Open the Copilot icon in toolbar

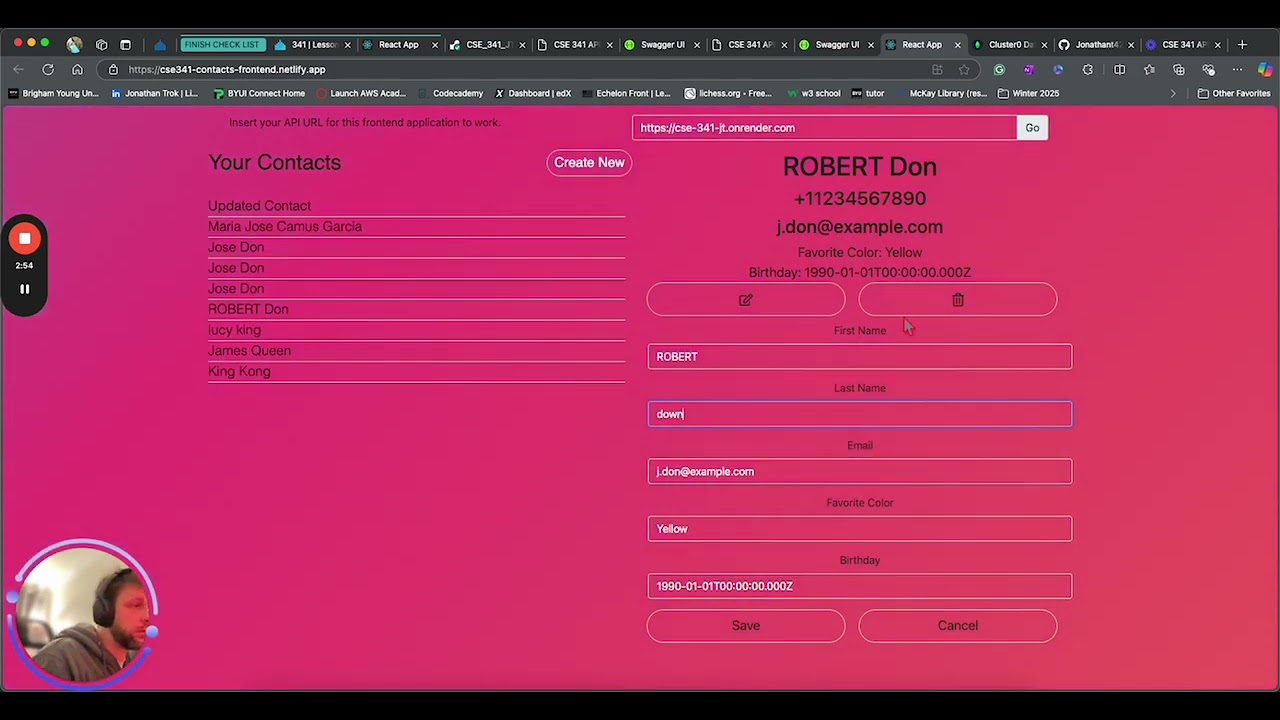click(x=1266, y=69)
